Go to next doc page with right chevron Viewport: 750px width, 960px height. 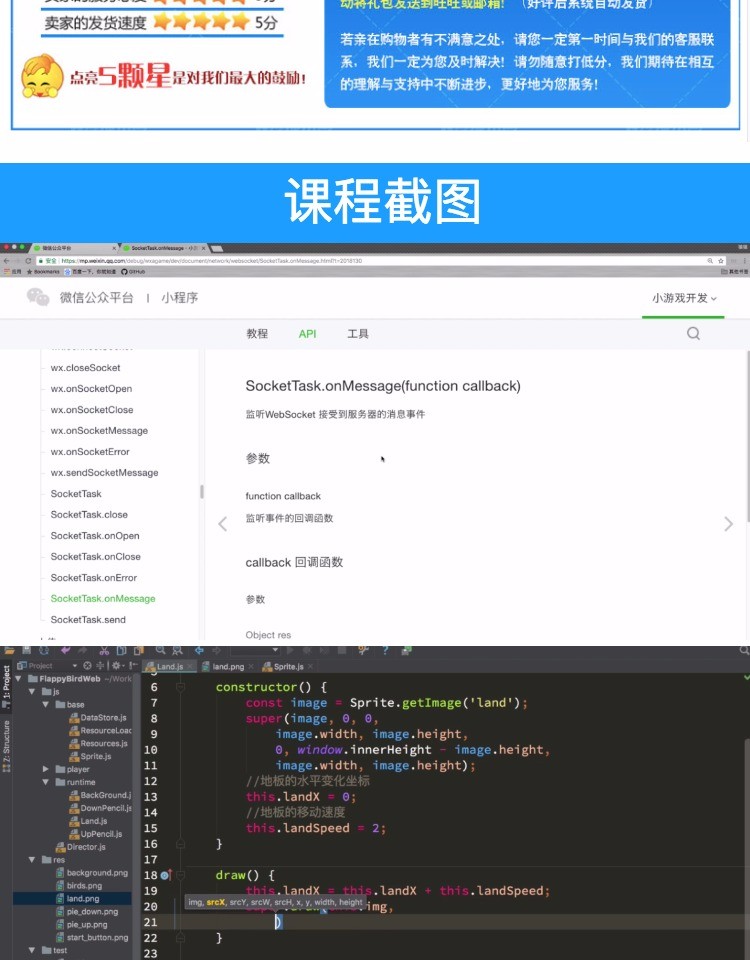point(728,523)
